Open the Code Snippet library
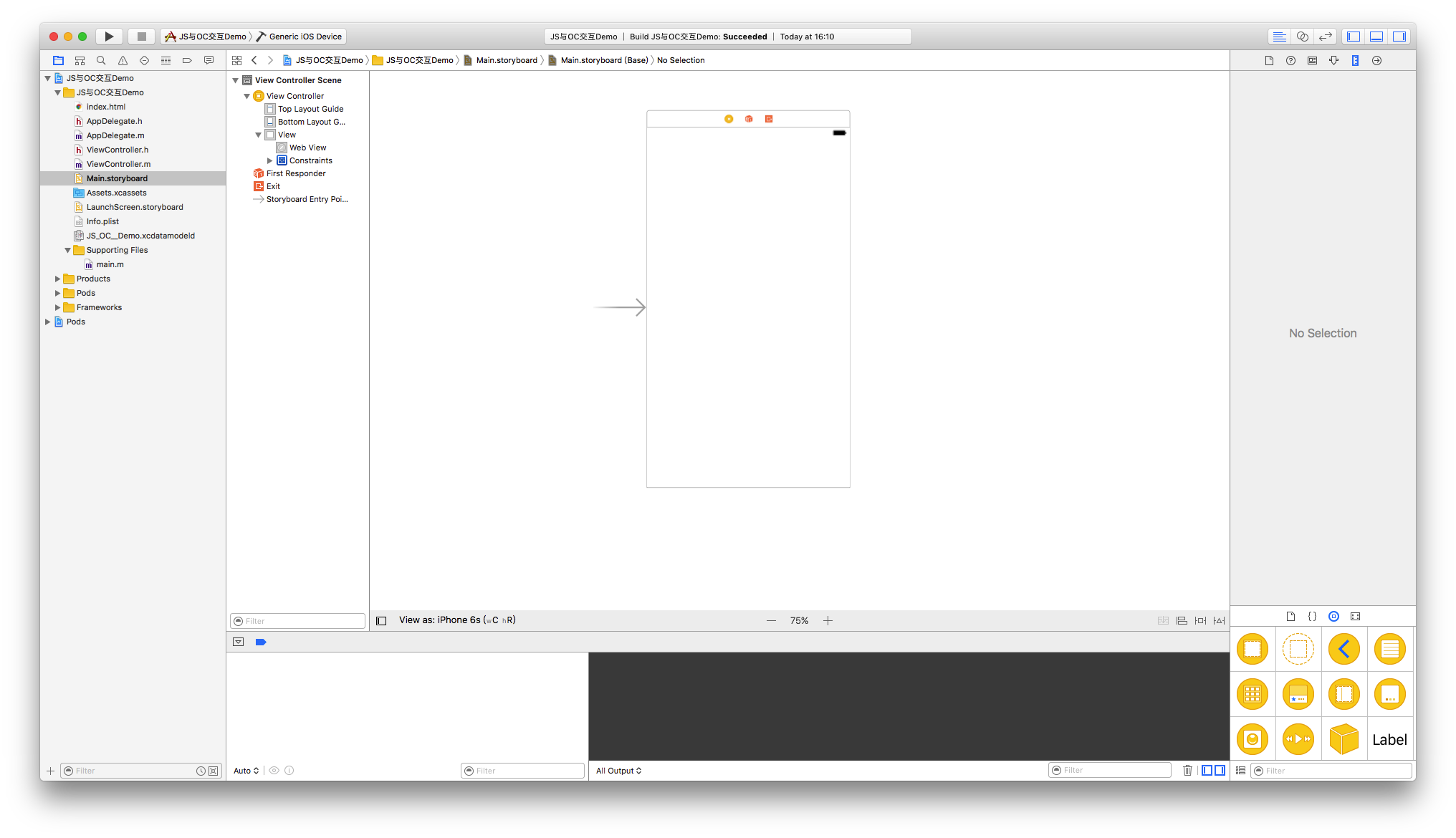The image size is (1456, 838). tap(1313, 616)
